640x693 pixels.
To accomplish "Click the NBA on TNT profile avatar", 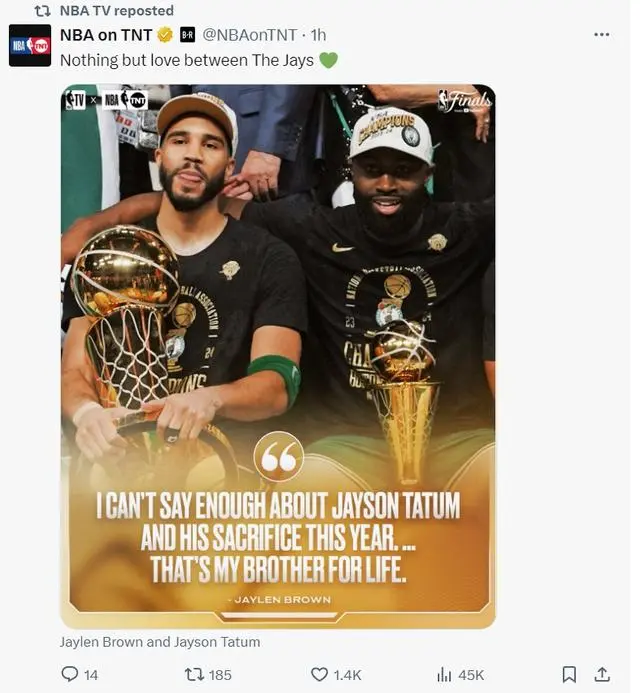I will [x=30, y=46].
